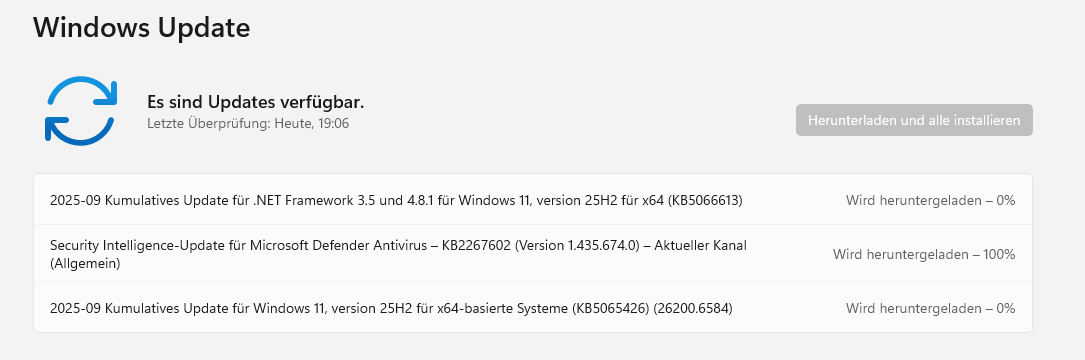Click 'x64-basierte Systeme' text in the last row
This screenshot has height=360, width=1085.
point(508,308)
